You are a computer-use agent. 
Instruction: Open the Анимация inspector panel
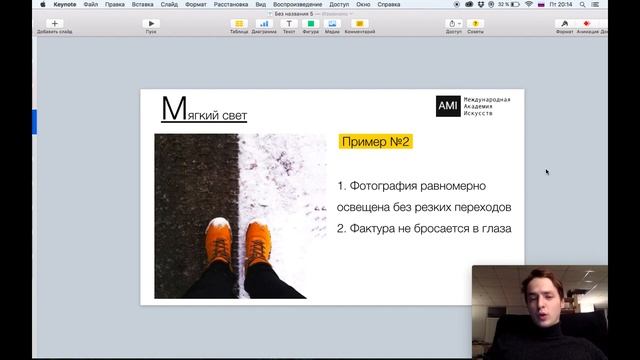[x=587, y=24]
